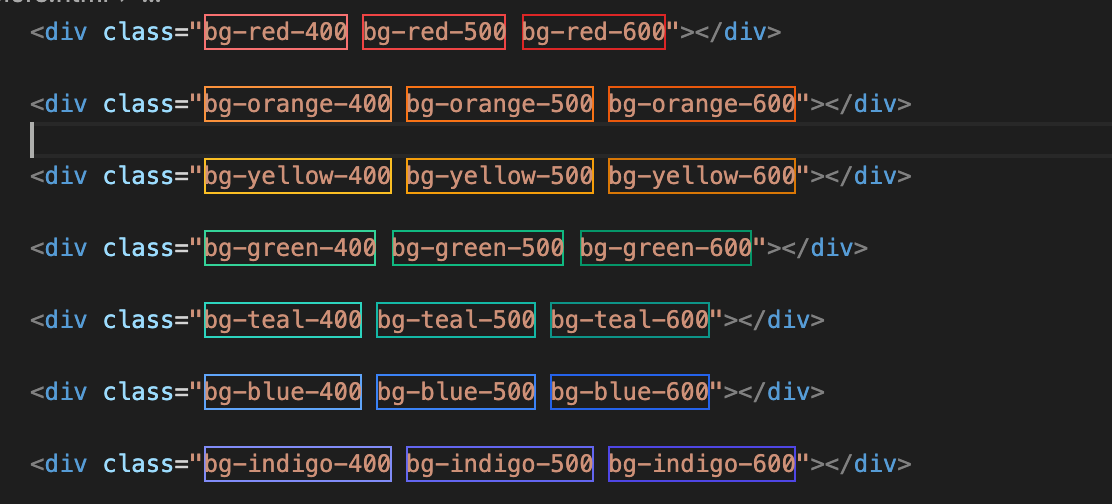Select the bg-yellow-500 class token
This screenshot has height=504, width=1112.
click(x=500, y=176)
